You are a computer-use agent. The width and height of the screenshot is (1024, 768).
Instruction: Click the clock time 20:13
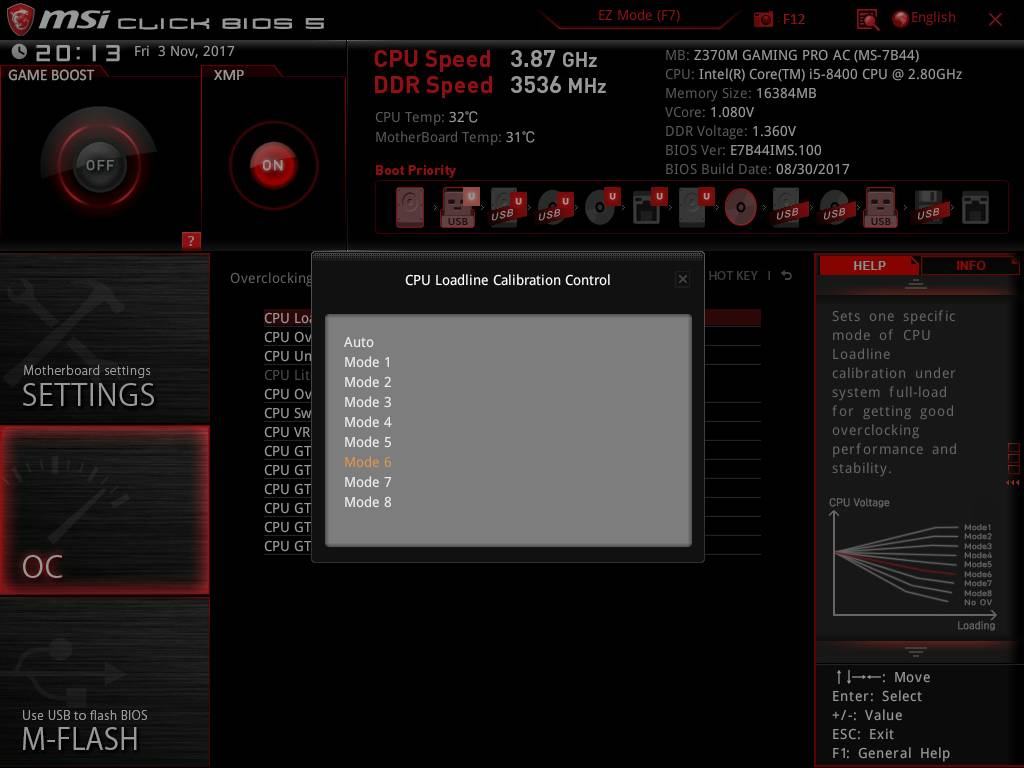click(78, 52)
